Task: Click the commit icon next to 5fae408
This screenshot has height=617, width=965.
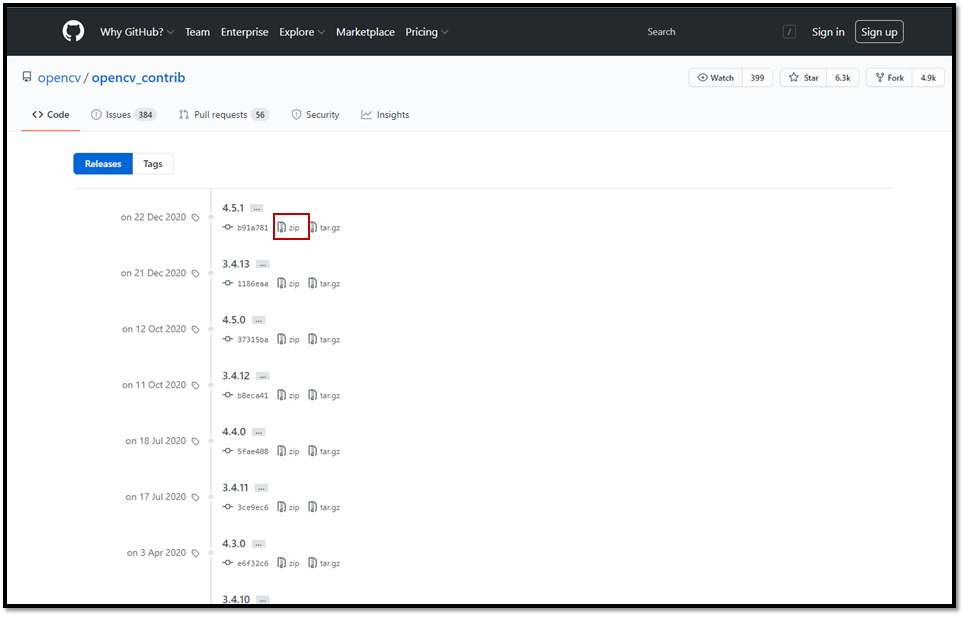Action: (228, 451)
